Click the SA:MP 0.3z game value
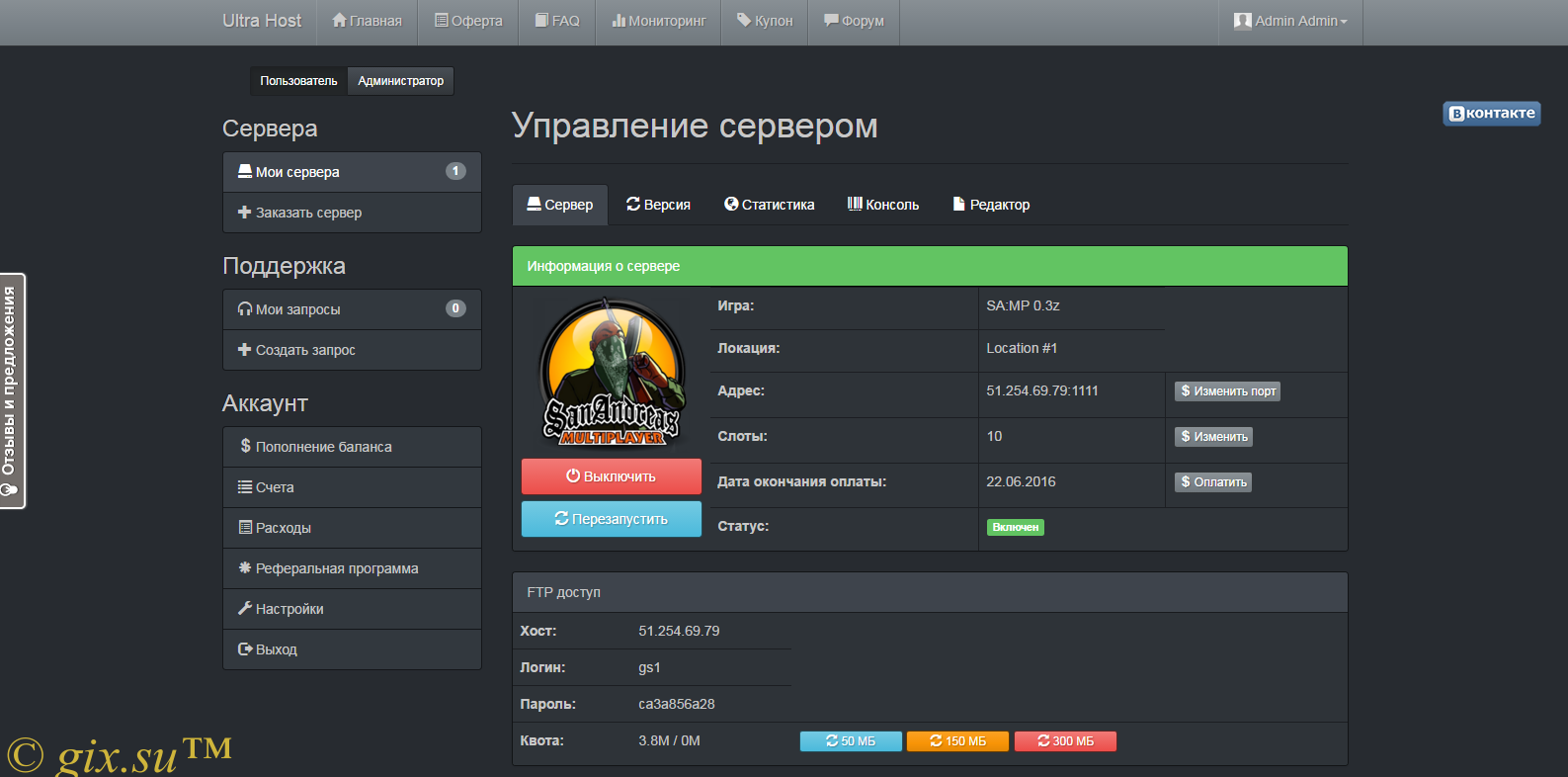Viewport: 1568px width, 777px height. [1023, 305]
